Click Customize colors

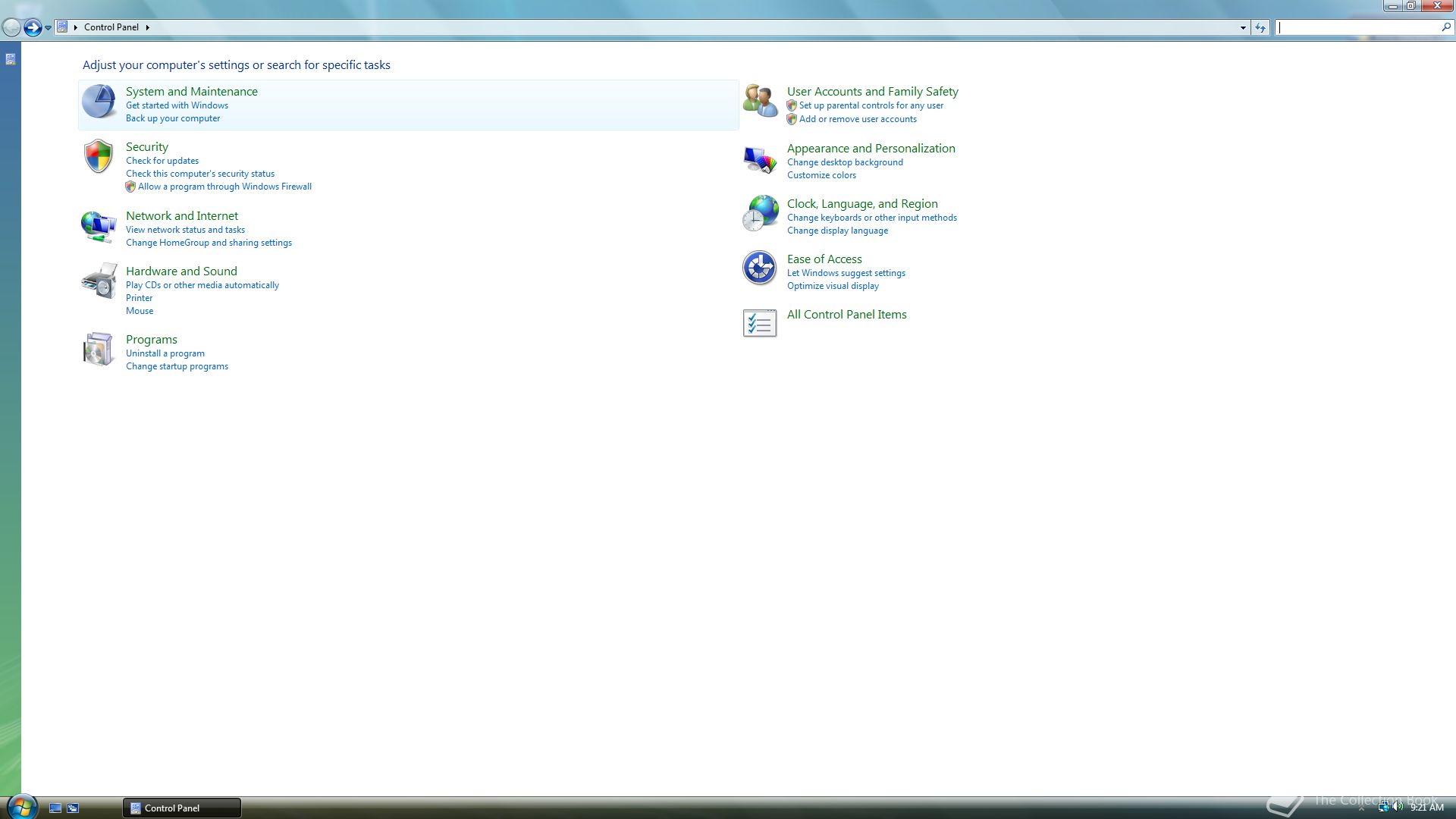tap(821, 175)
